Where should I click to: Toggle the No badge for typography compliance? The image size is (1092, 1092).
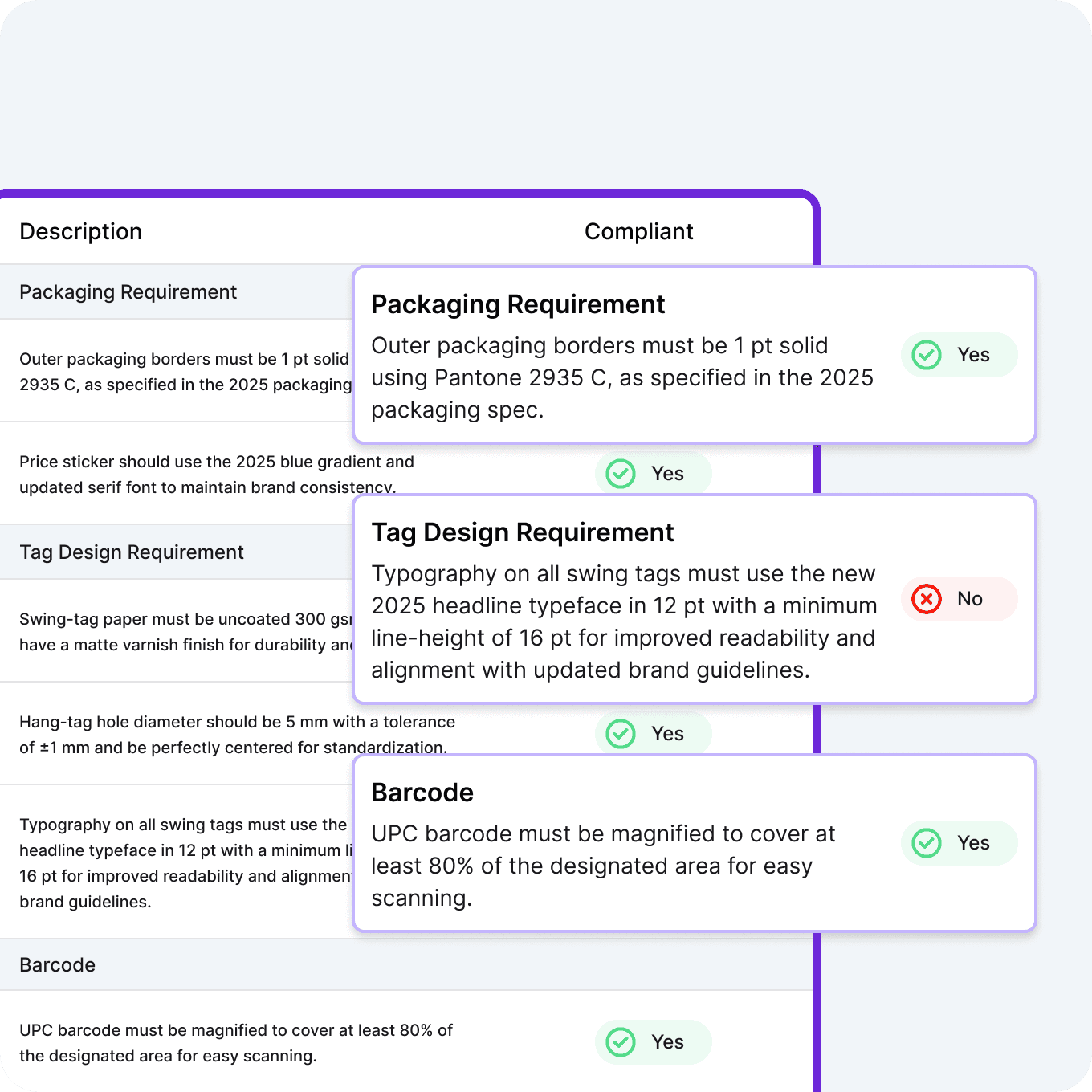(959, 599)
